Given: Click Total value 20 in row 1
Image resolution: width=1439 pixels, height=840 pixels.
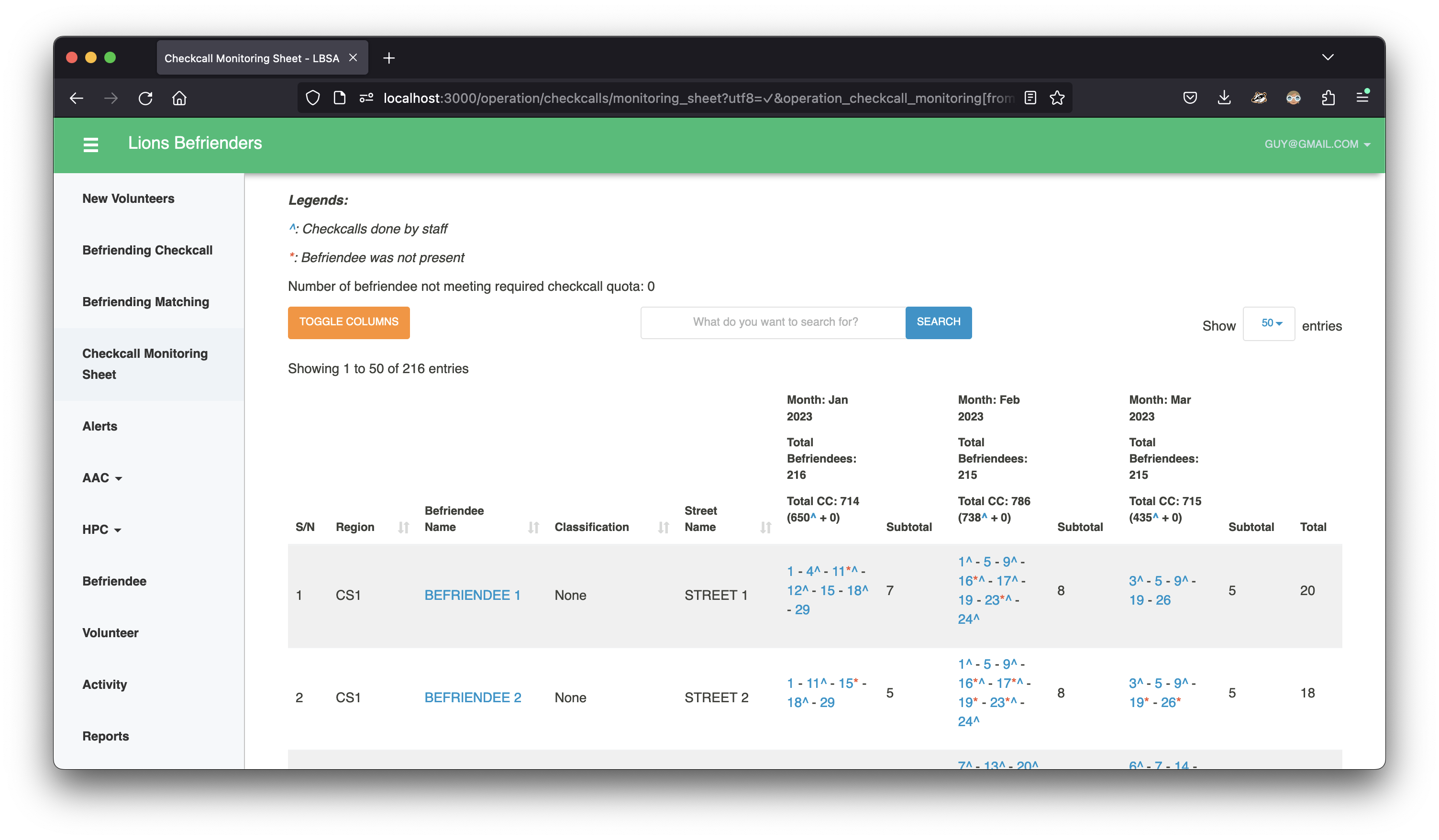Looking at the screenshot, I should tap(1307, 591).
